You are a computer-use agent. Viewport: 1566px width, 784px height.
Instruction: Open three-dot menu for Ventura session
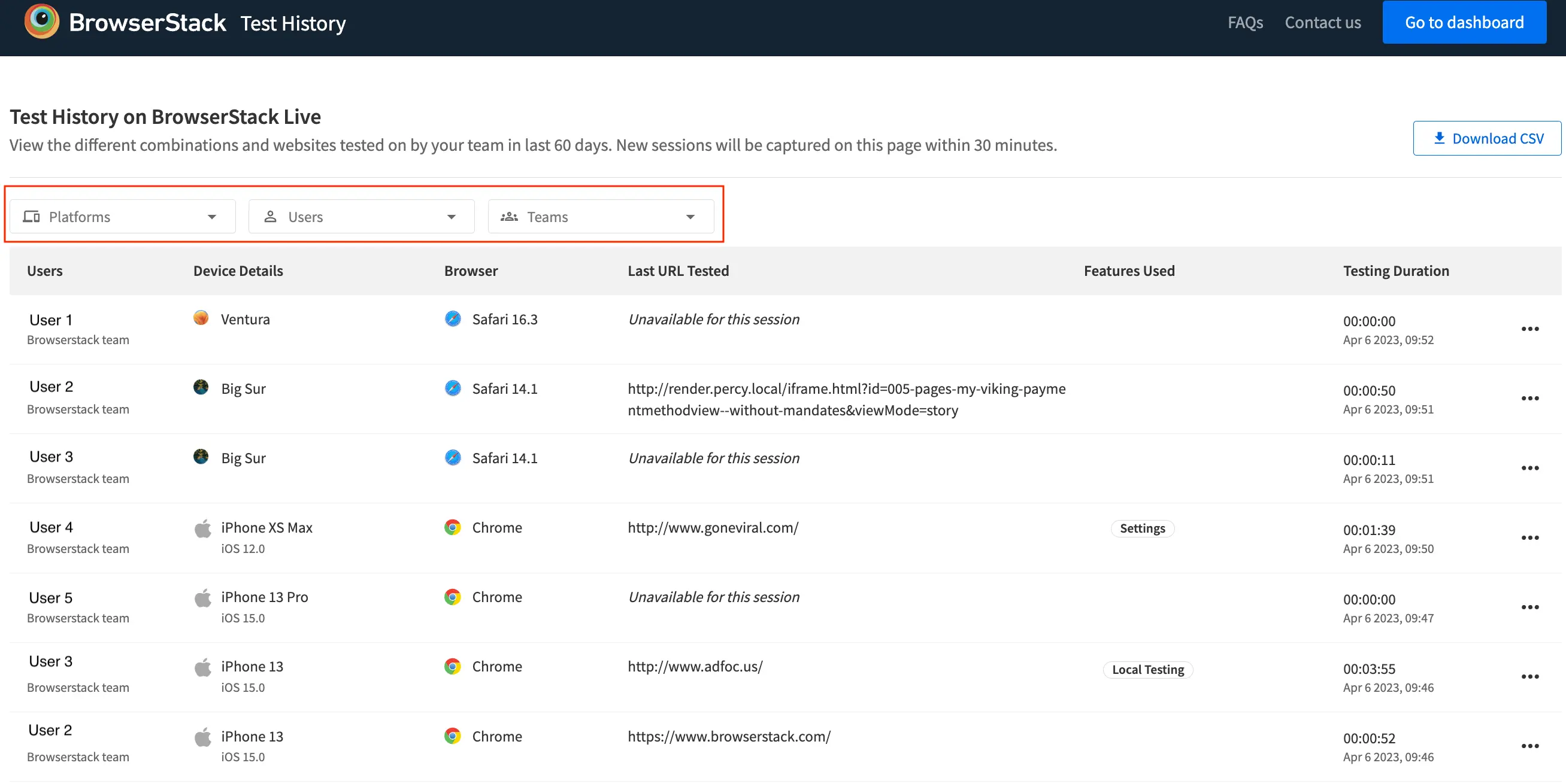coord(1529,329)
